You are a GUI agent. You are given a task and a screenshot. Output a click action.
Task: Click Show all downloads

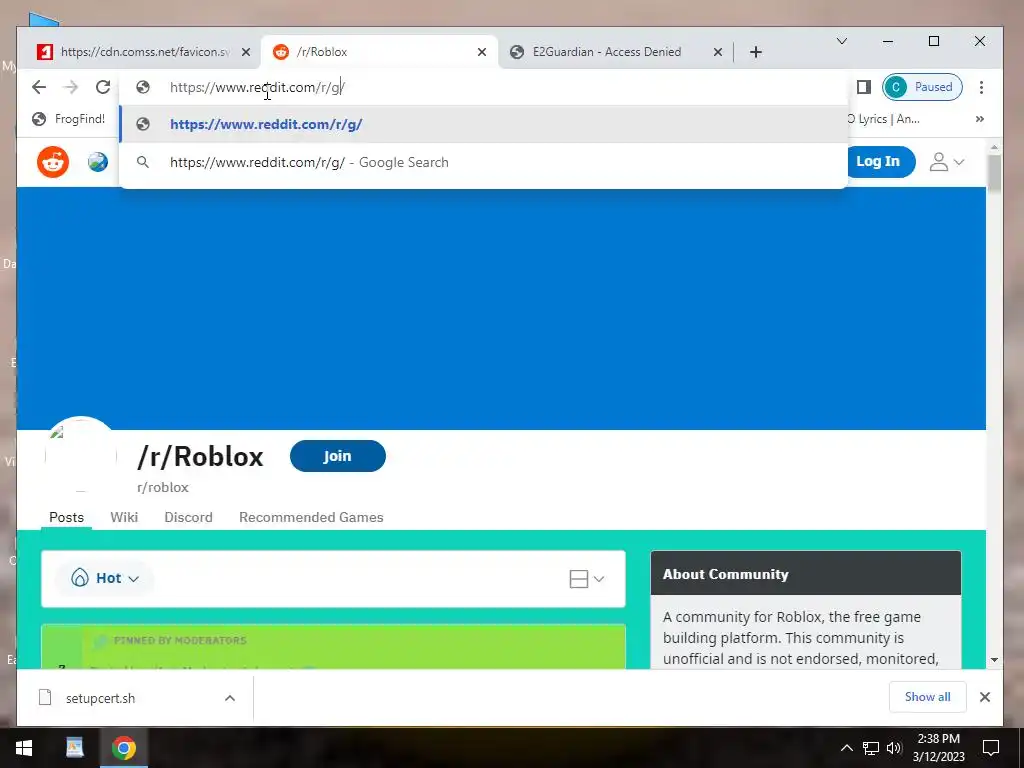coord(927,697)
